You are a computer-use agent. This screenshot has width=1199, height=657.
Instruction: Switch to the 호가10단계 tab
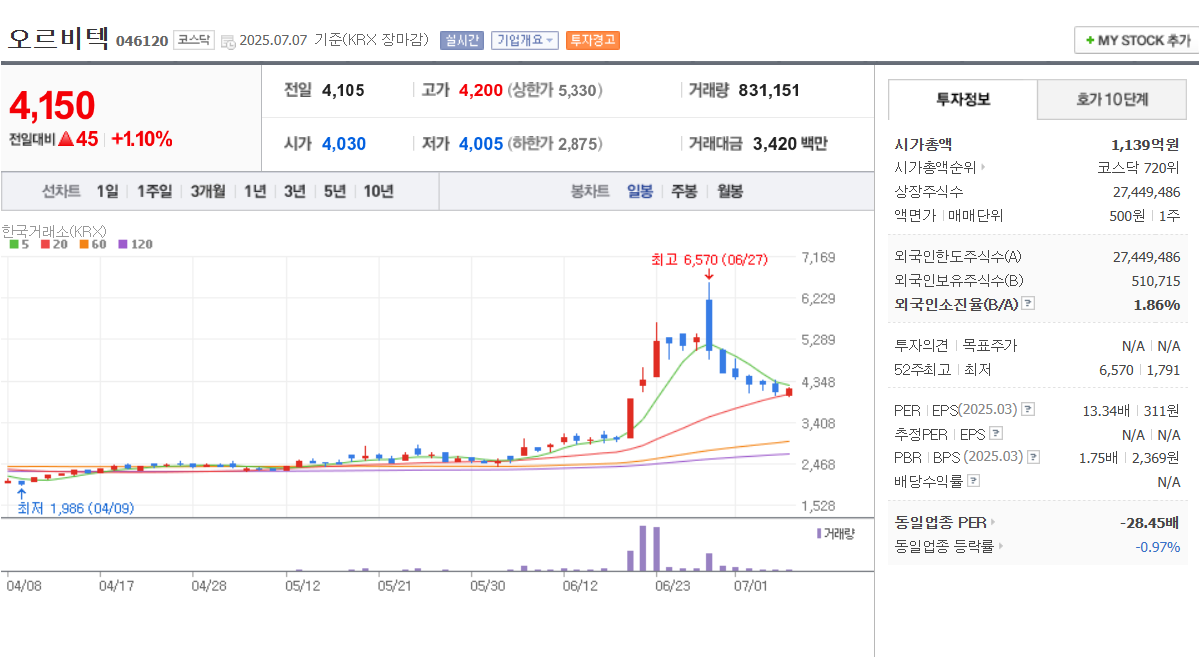click(x=1112, y=99)
